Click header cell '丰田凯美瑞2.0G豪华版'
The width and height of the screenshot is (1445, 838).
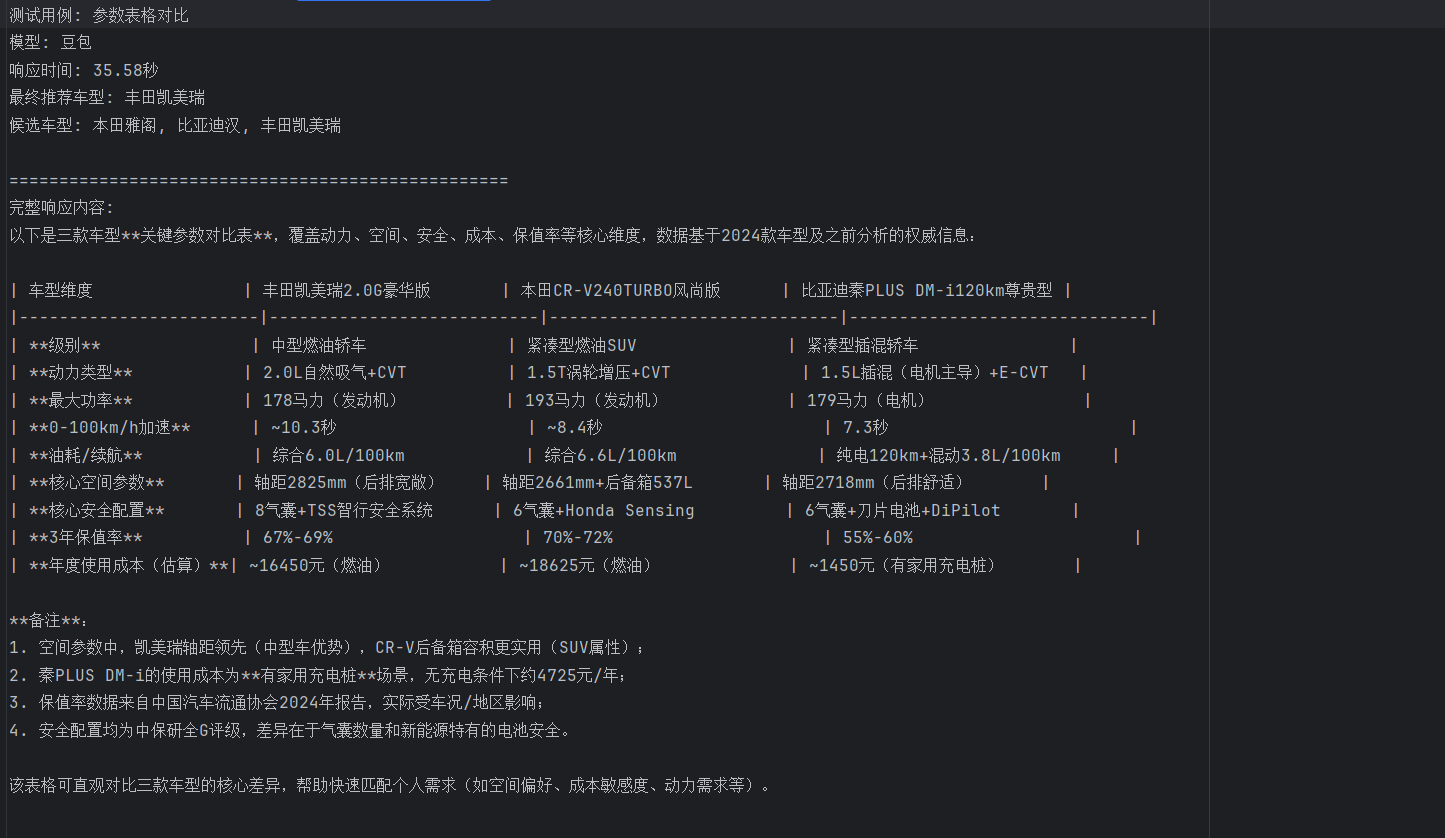pyautogui.click(x=347, y=290)
